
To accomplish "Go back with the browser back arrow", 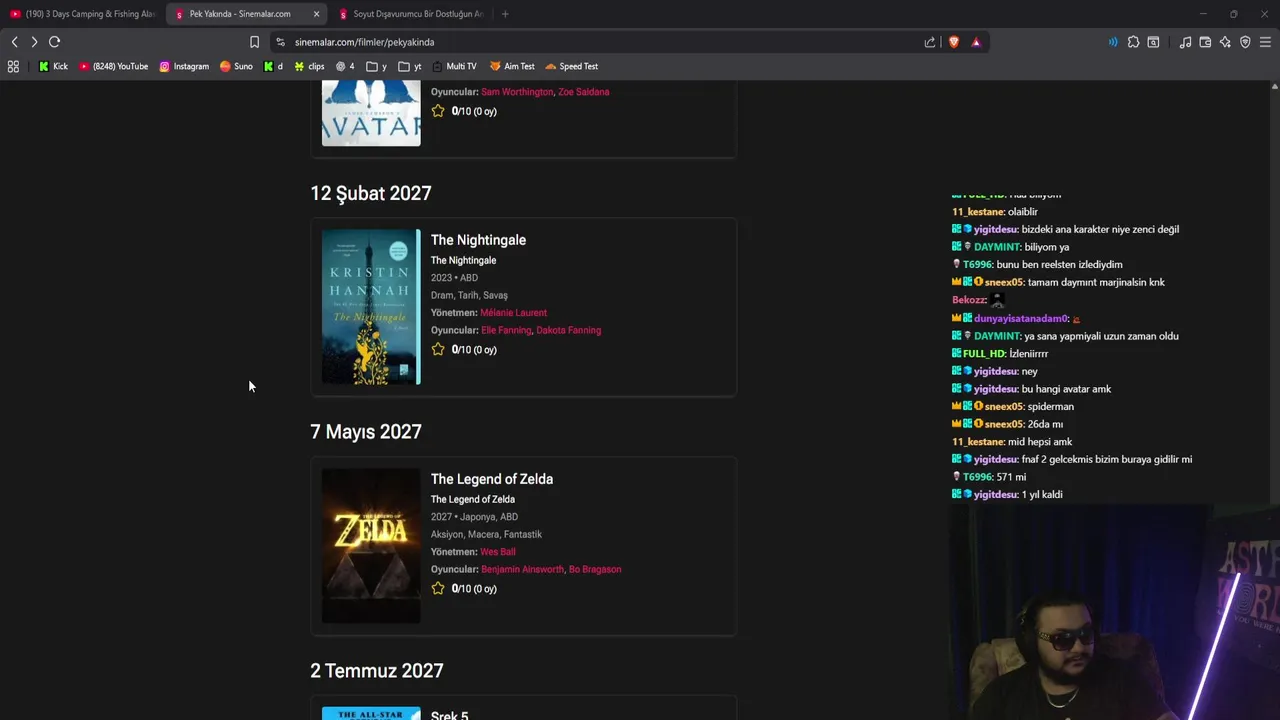I will tap(14, 42).
